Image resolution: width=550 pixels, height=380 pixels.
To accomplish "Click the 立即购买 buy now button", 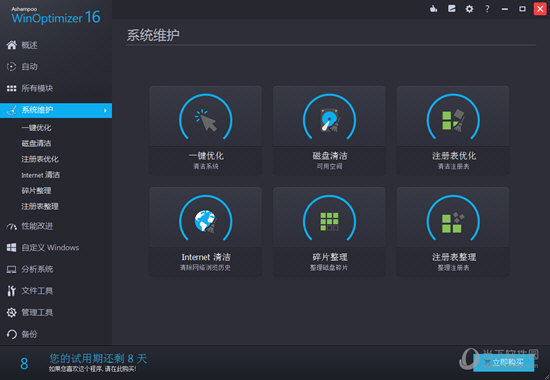I will (503, 362).
